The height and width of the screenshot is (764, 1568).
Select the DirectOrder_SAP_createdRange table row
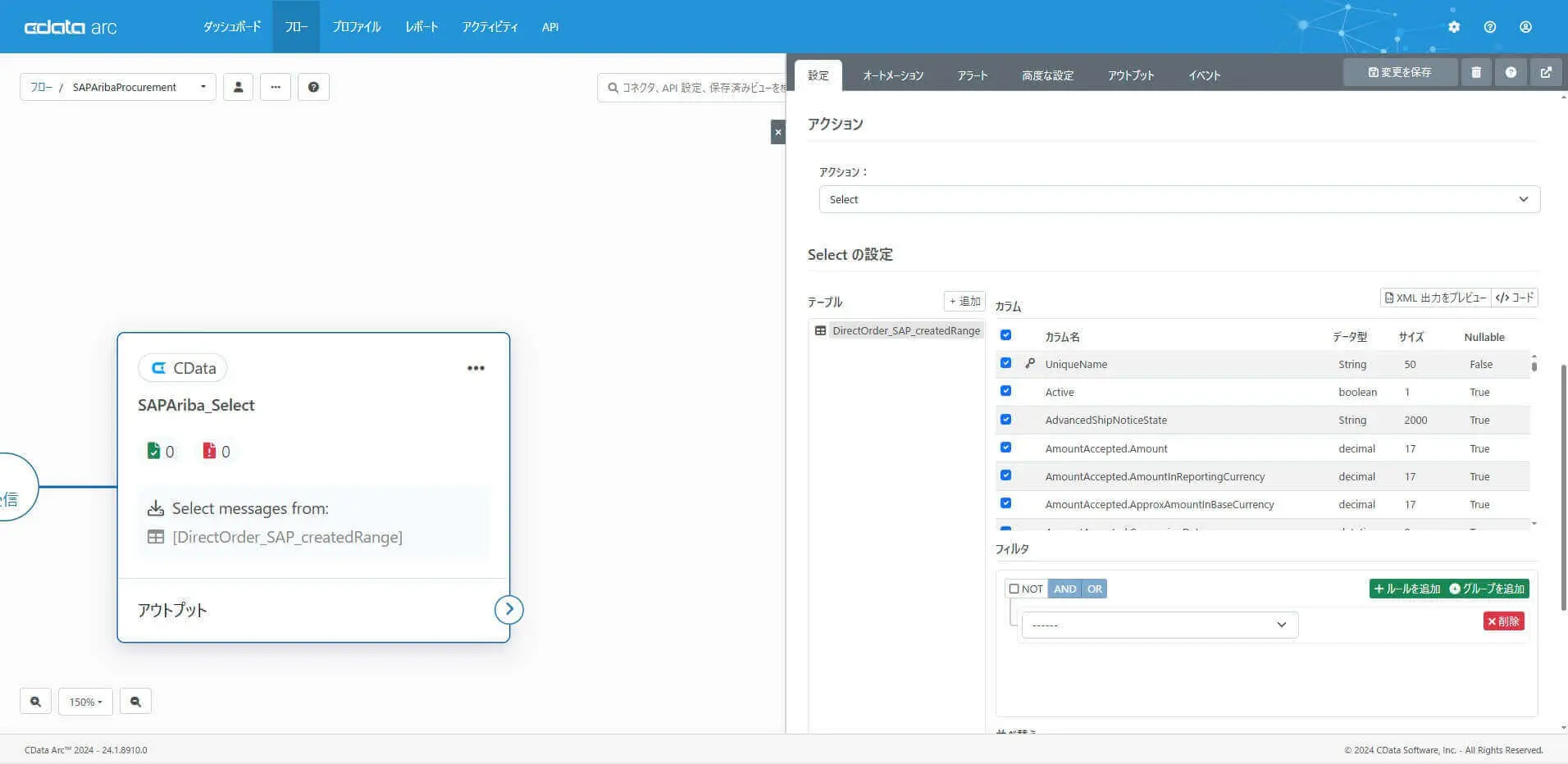click(x=896, y=330)
